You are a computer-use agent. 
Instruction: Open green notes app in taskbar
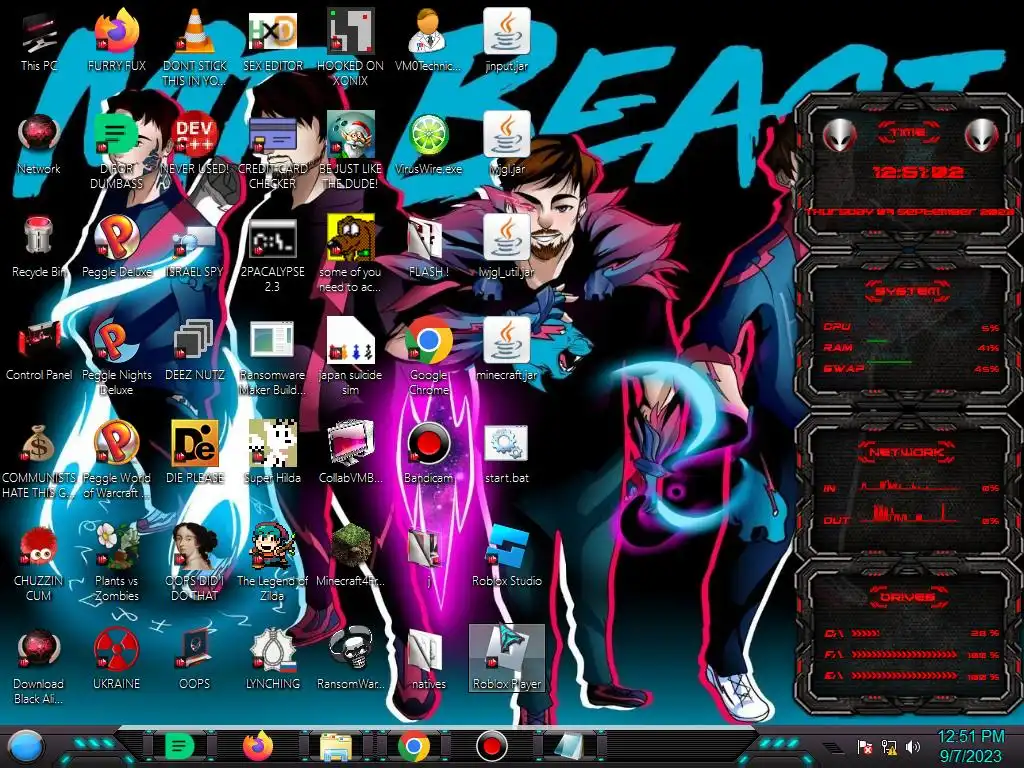click(x=179, y=746)
